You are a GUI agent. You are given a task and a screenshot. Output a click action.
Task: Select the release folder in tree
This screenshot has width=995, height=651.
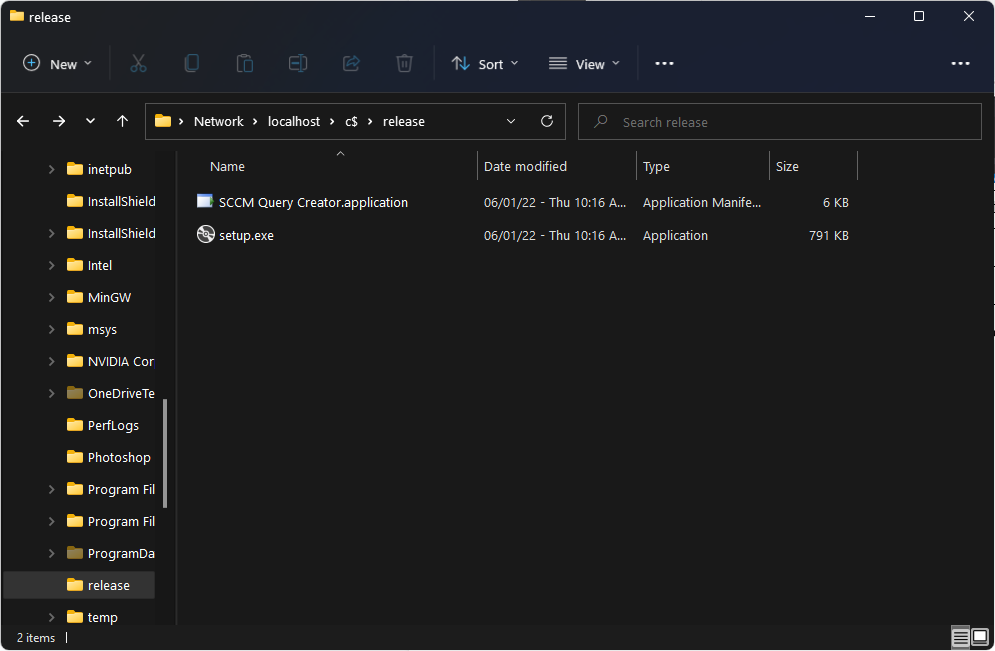click(79, 585)
